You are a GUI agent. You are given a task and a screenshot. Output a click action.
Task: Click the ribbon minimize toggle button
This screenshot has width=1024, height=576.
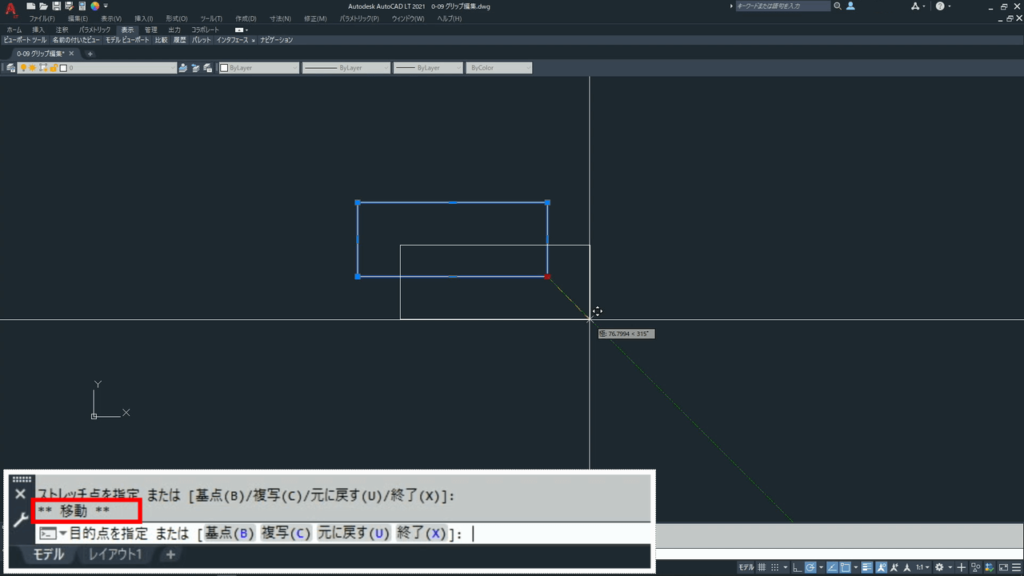coord(239,30)
